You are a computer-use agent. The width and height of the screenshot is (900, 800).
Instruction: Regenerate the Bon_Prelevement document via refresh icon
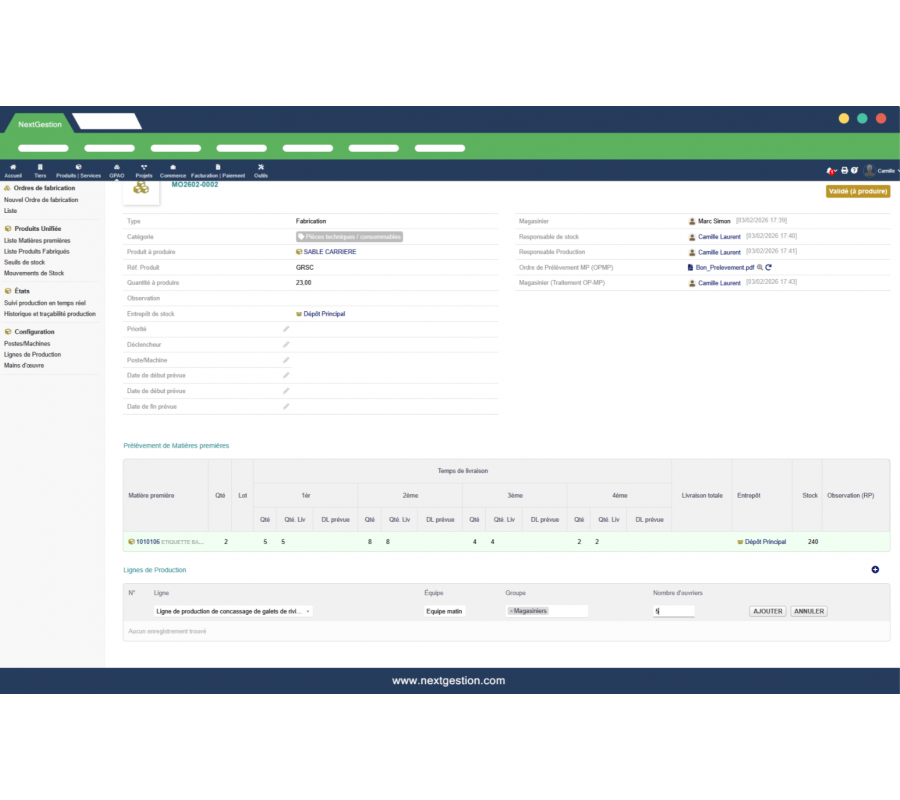coord(769,268)
